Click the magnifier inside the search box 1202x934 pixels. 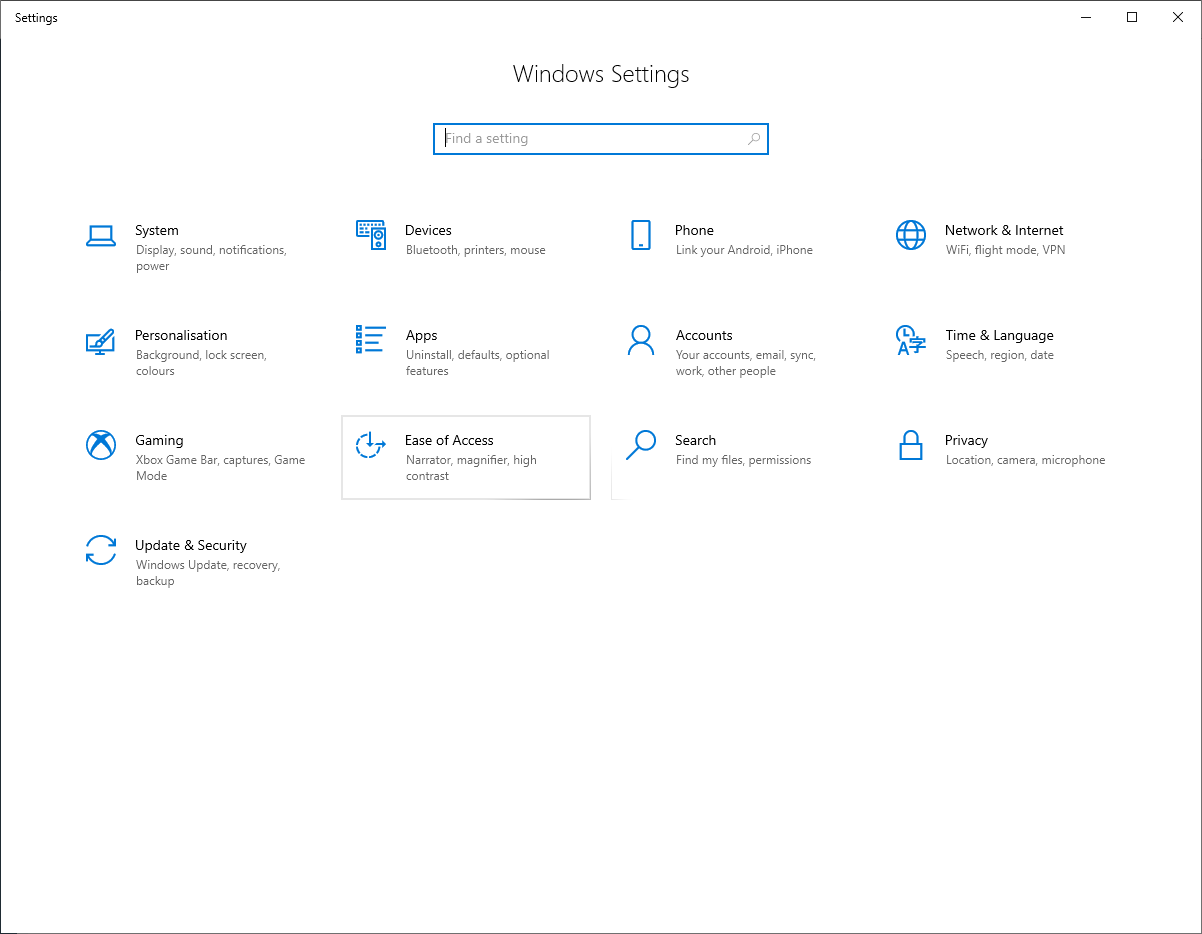[x=754, y=139]
